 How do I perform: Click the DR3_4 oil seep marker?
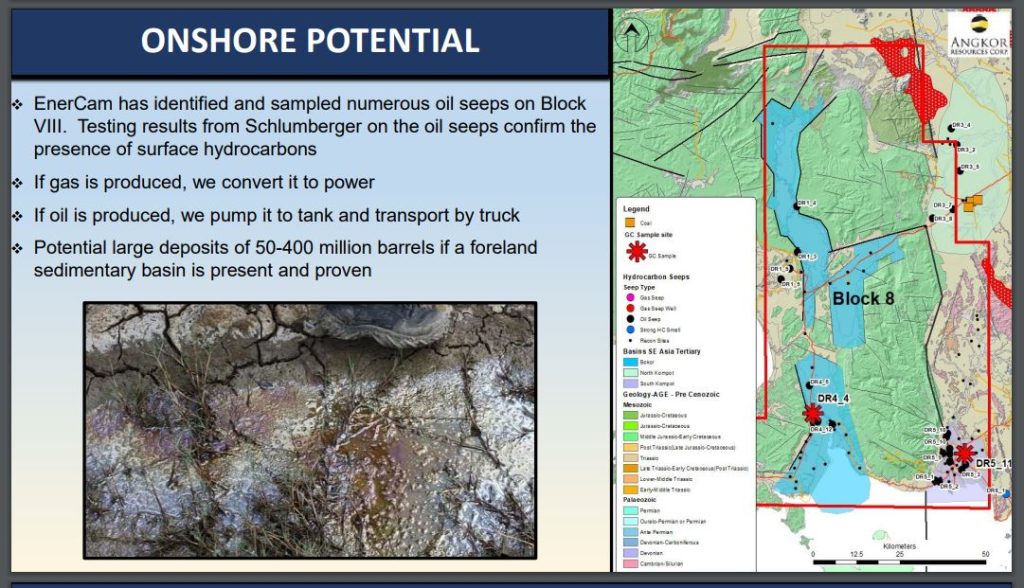tap(950, 128)
